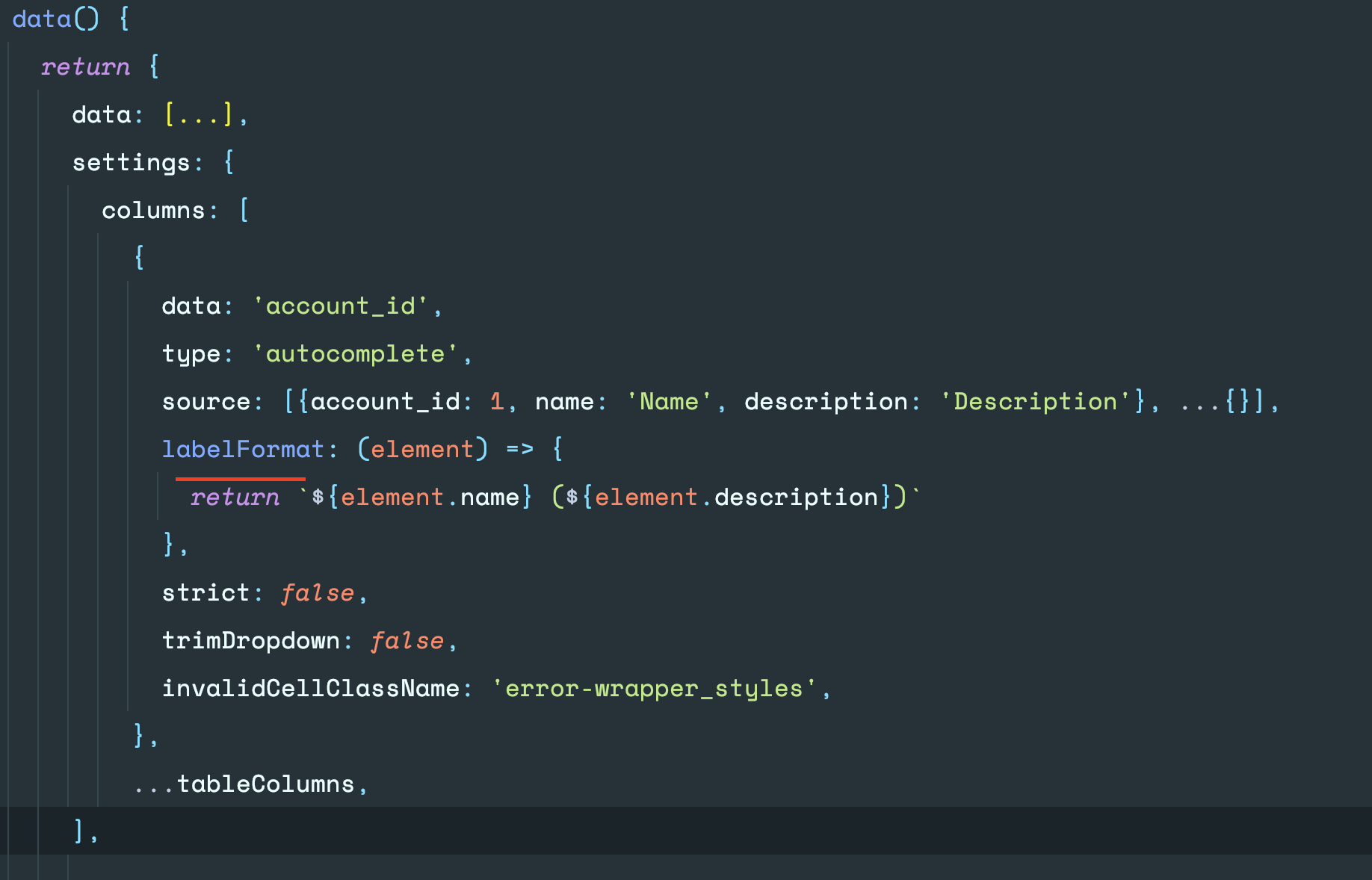Click the source: property key
The height and width of the screenshot is (880, 1372).
tap(206, 401)
